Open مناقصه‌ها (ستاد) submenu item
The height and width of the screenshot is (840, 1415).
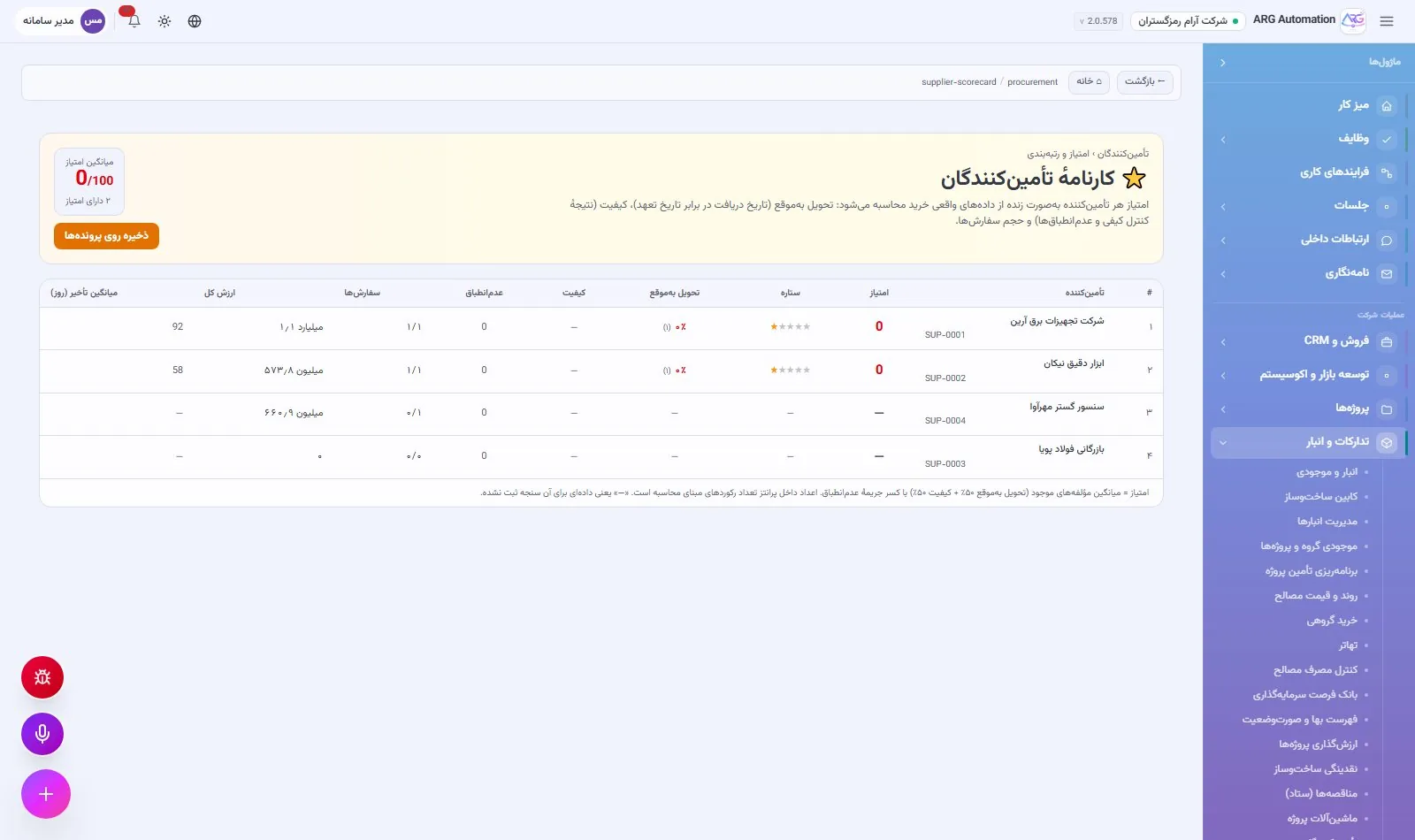point(1321,794)
